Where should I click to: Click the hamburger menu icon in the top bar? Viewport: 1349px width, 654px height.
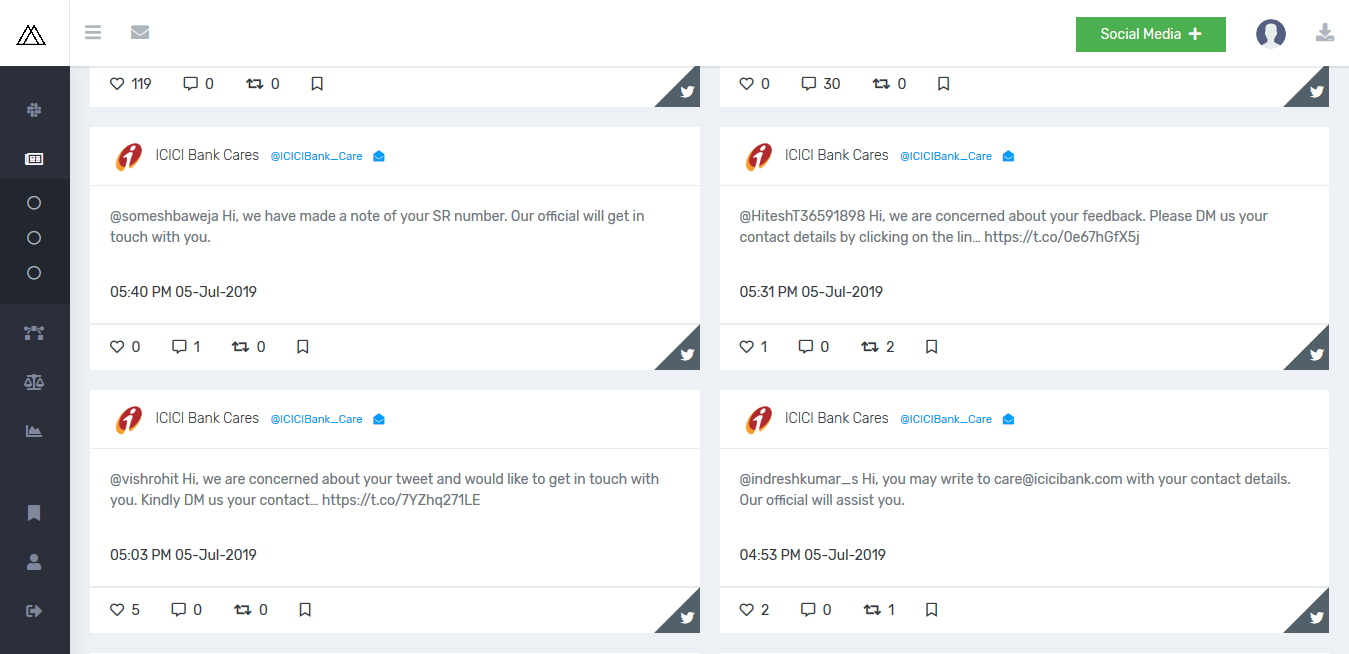93,33
